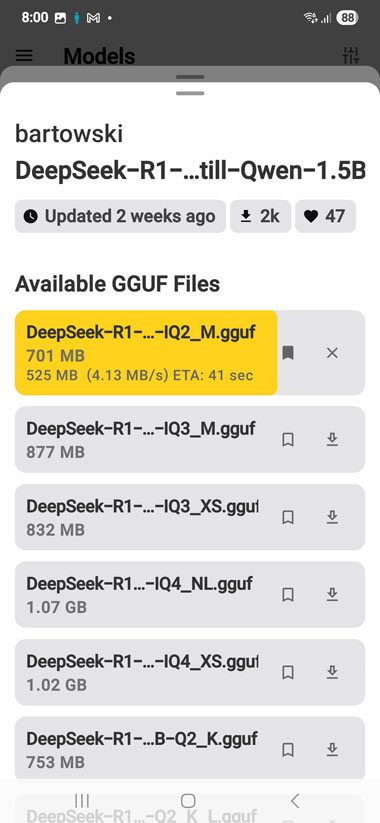Bookmark the IQ4_XS.gguf file
This screenshot has width=380, height=823.
(288, 672)
